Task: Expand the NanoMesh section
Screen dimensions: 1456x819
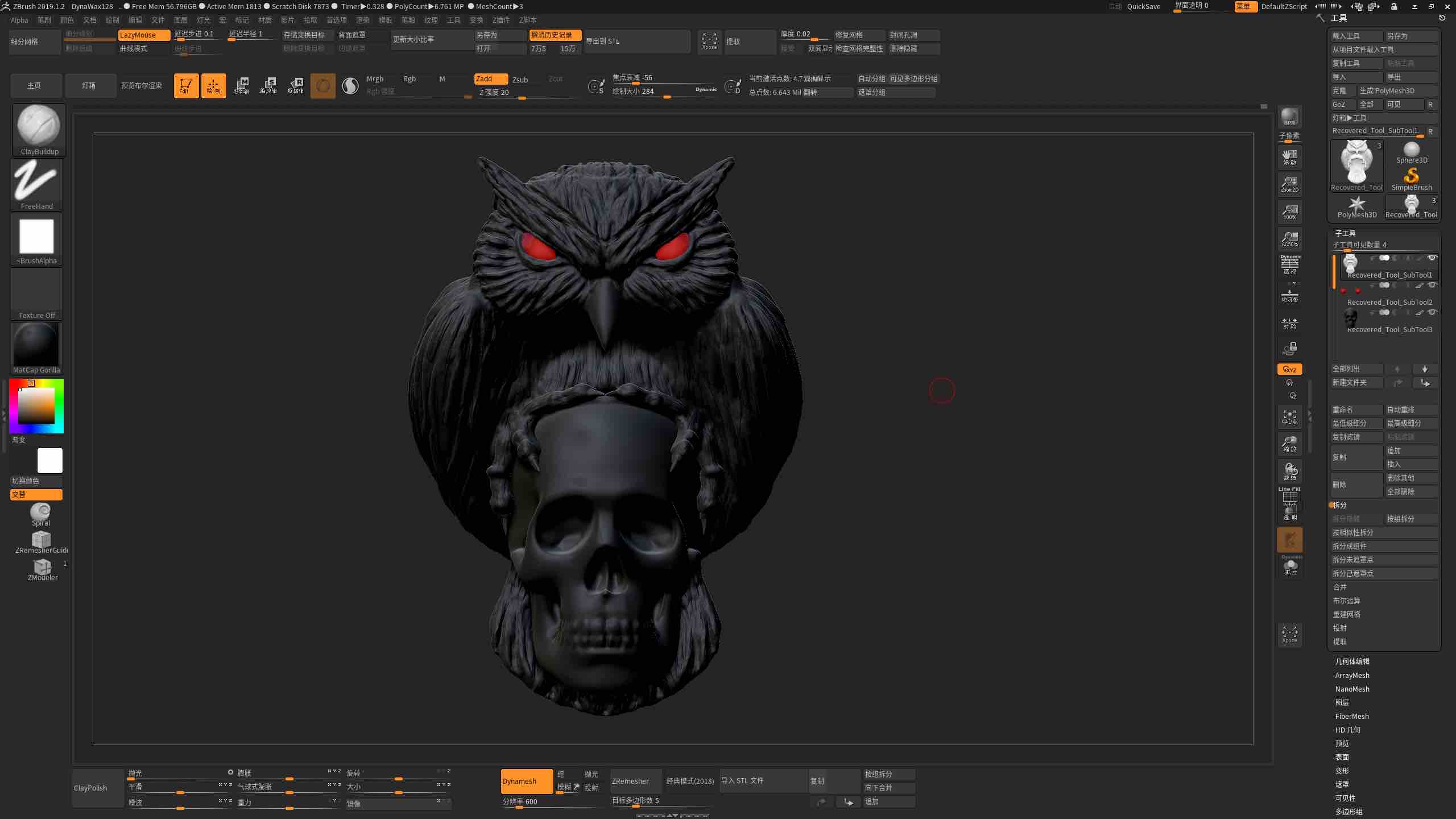Action: click(1352, 689)
